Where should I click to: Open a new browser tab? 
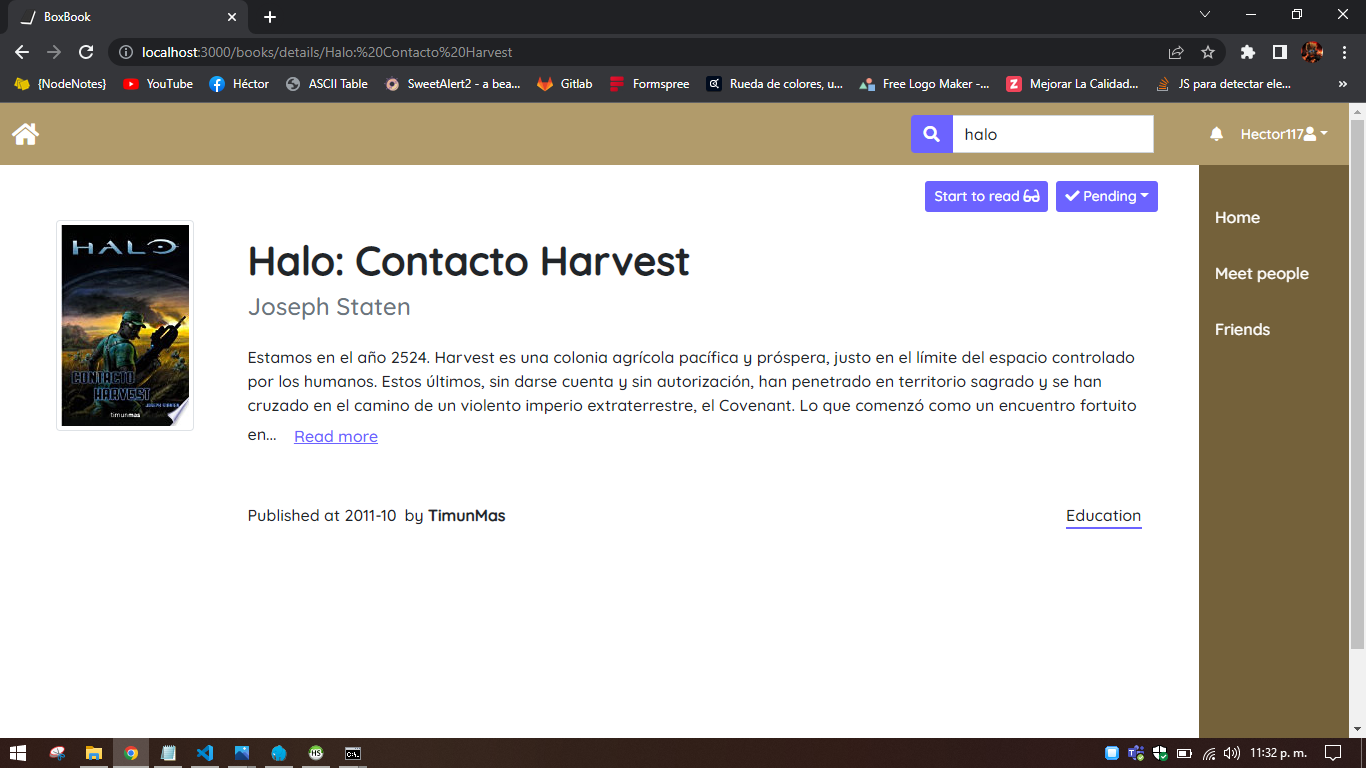pos(270,17)
